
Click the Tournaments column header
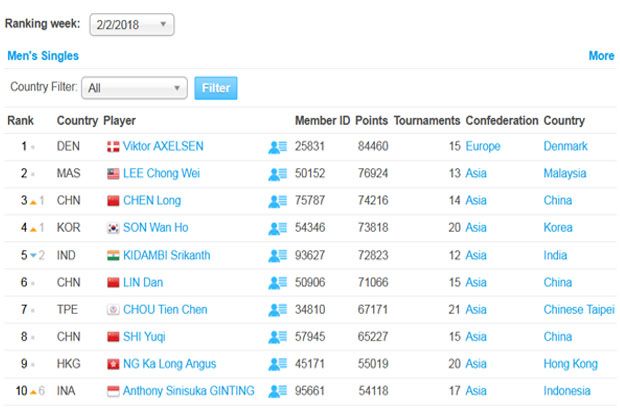(x=427, y=121)
